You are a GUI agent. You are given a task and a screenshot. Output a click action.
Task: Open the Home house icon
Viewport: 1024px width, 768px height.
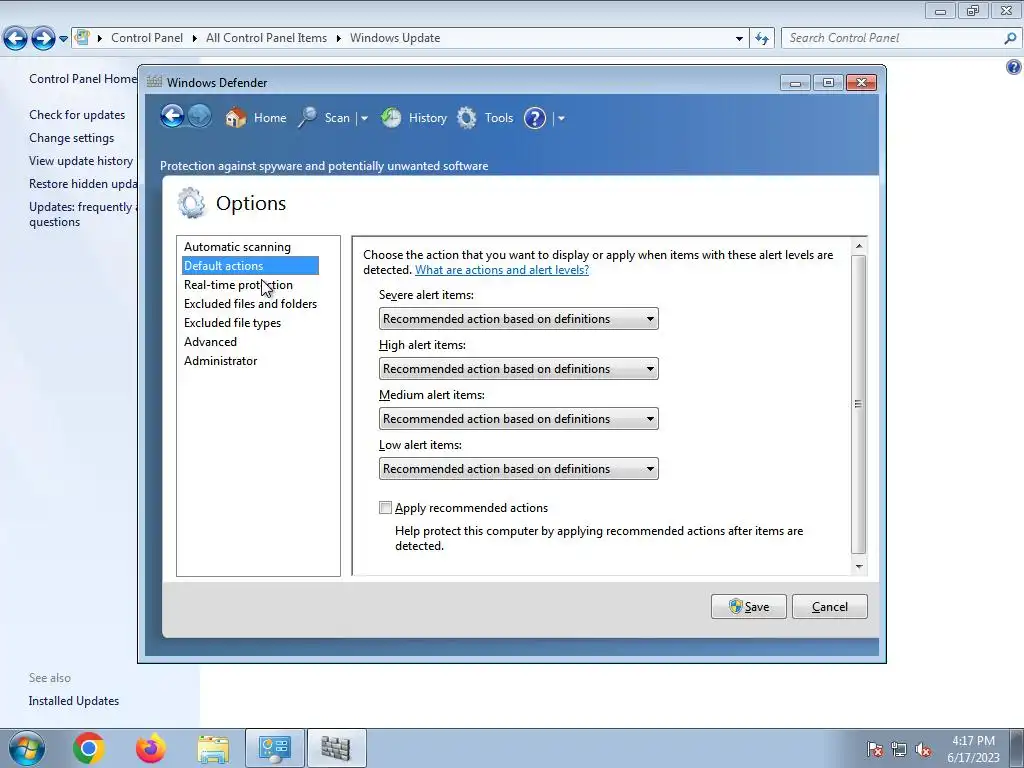pyautogui.click(x=236, y=118)
